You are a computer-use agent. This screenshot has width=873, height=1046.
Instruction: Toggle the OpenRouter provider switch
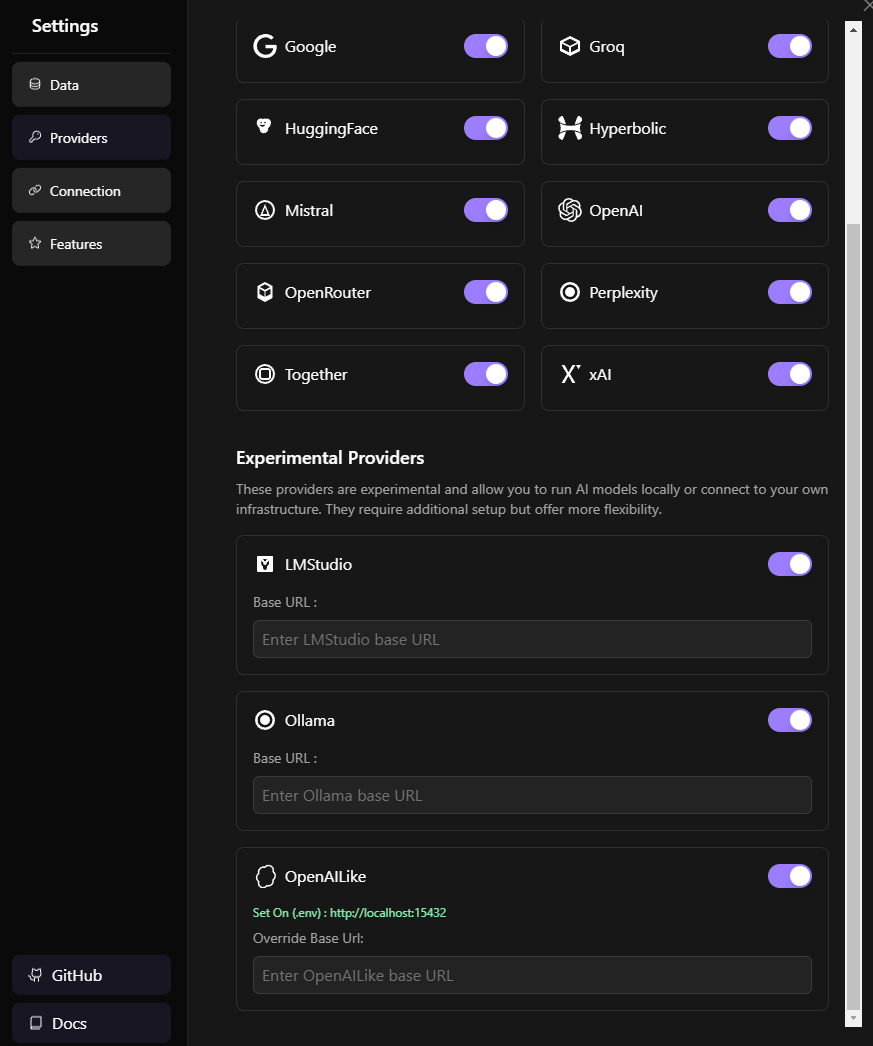coord(486,292)
